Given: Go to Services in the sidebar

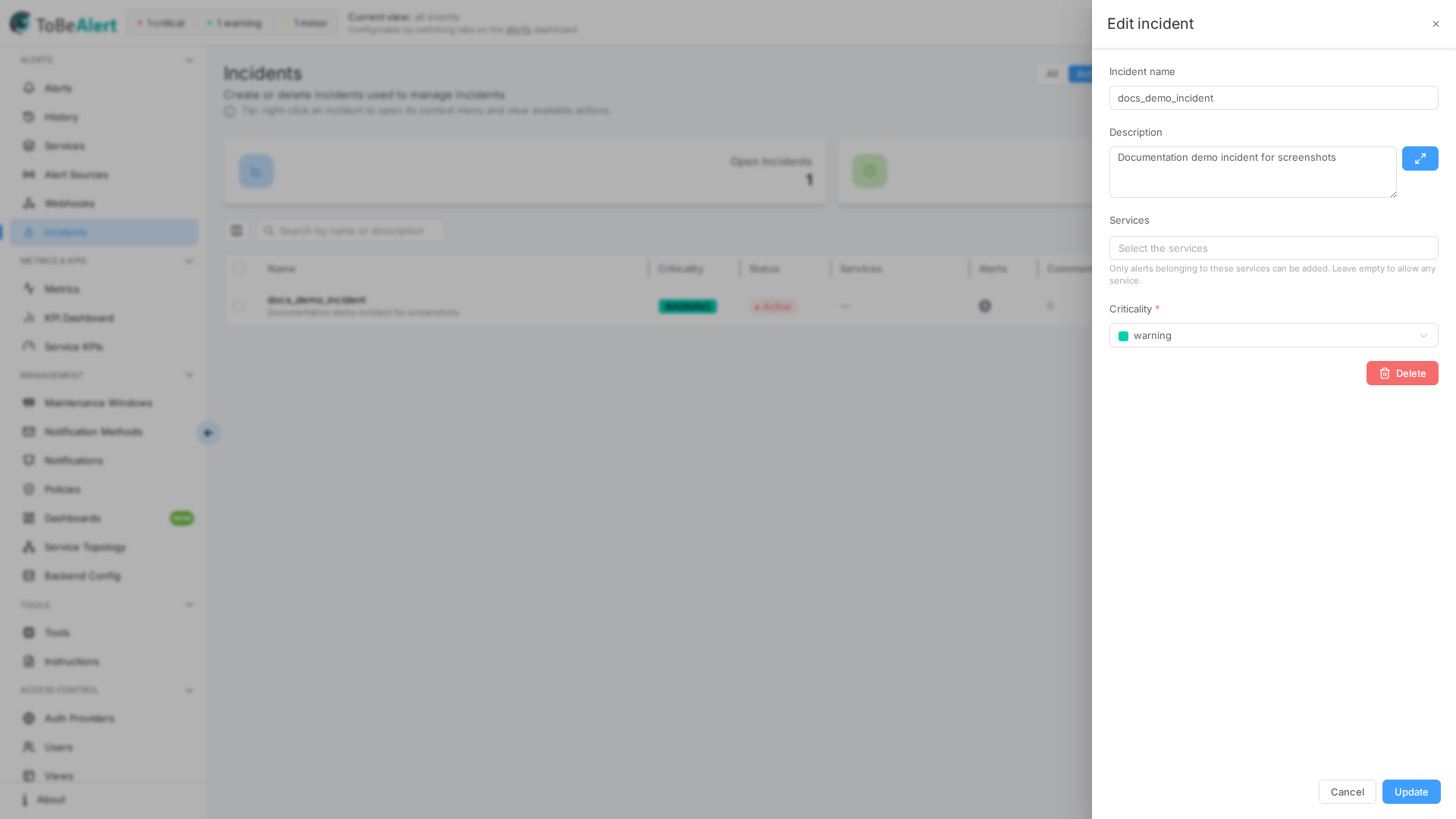Looking at the screenshot, I should click(x=104, y=146).
